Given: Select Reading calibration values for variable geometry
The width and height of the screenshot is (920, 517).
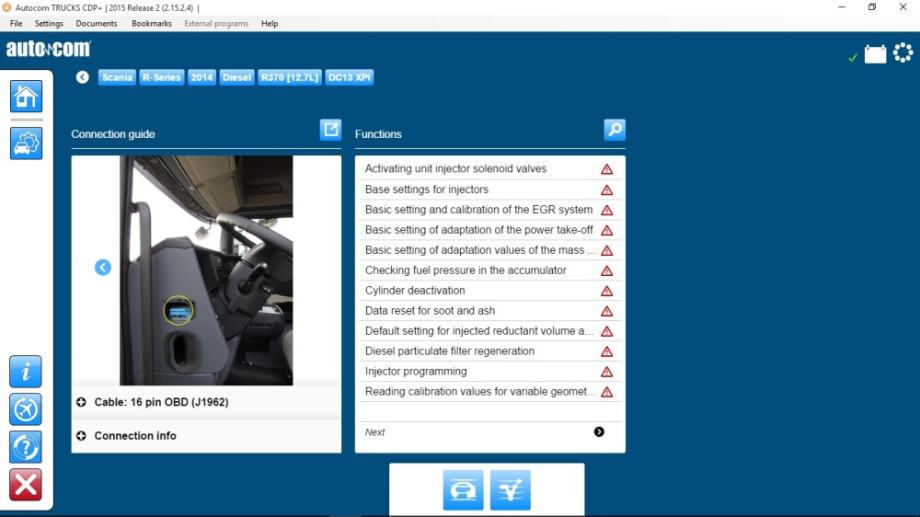Looking at the screenshot, I should click(490, 391).
